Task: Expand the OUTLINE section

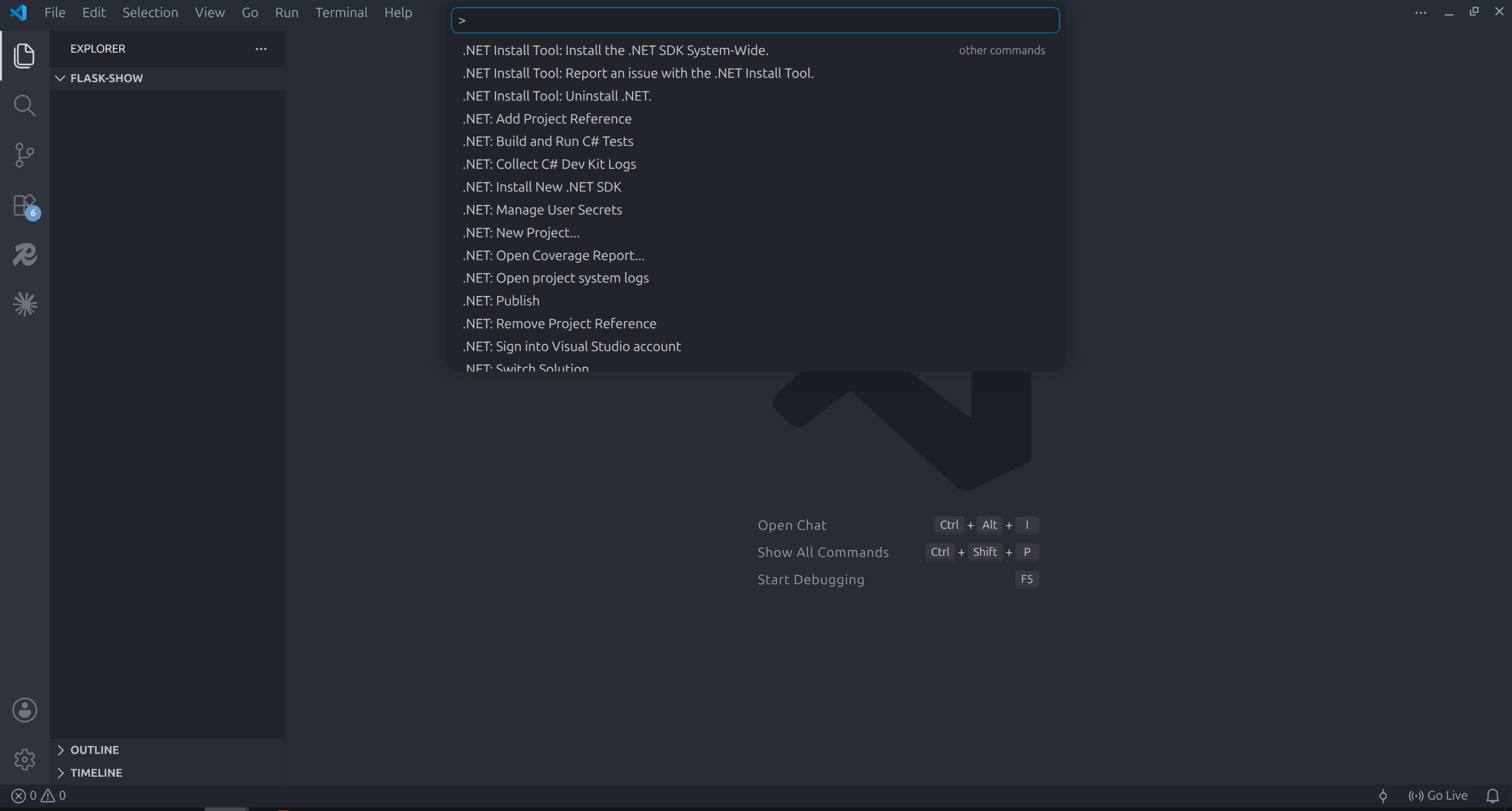Action: 167,750
